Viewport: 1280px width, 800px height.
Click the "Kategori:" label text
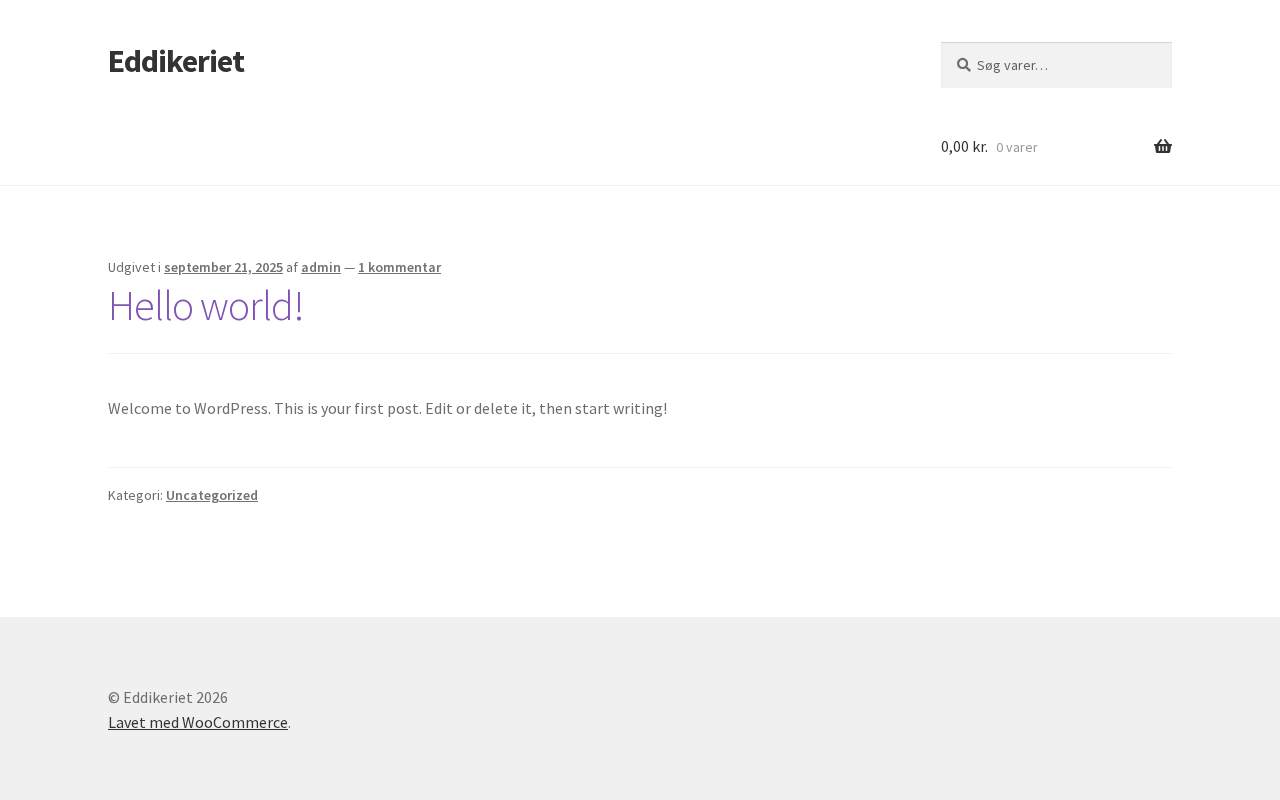pyautogui.click(x=135, y=495)
